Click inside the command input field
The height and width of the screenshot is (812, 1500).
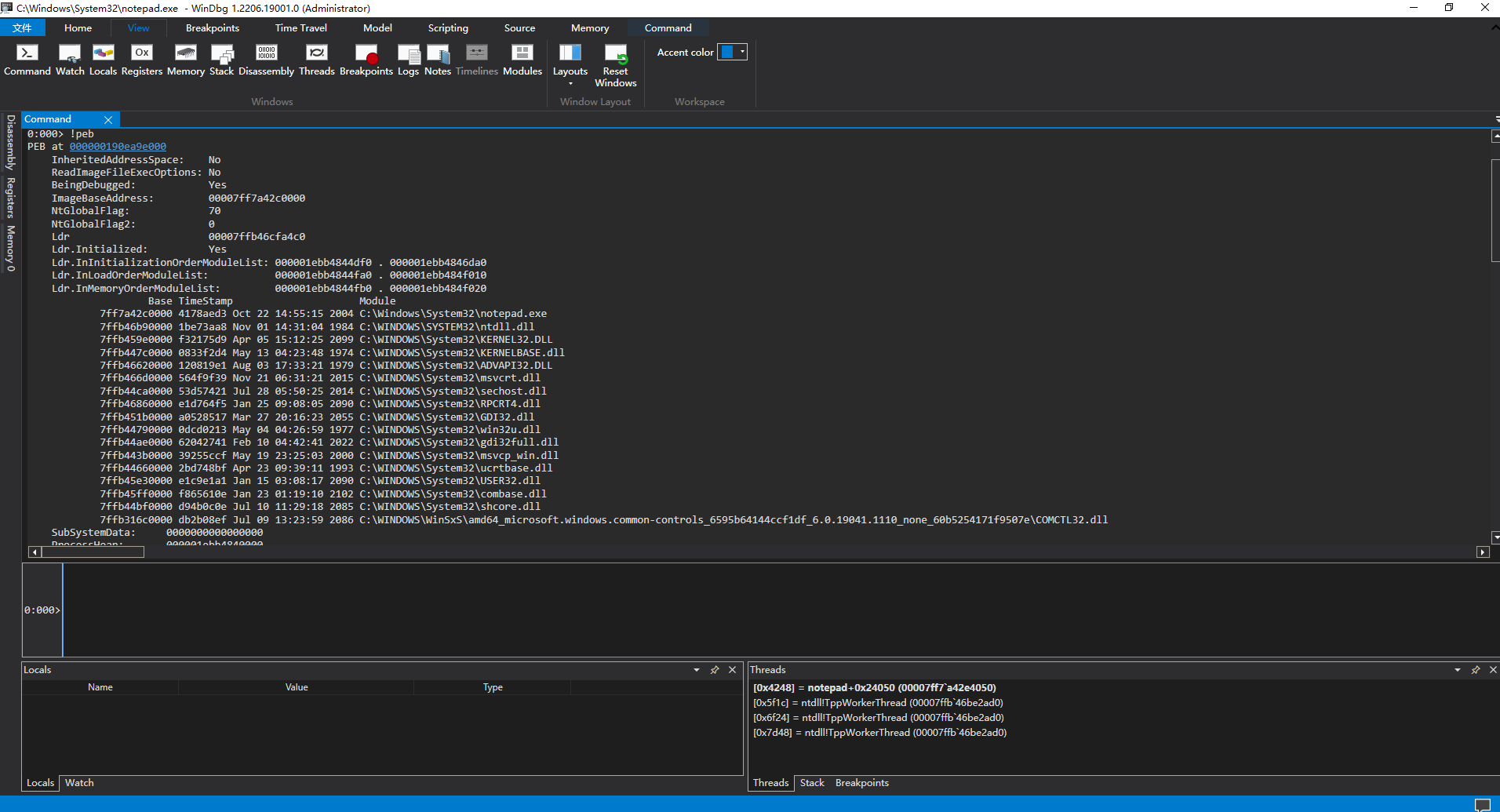(392, 610)
